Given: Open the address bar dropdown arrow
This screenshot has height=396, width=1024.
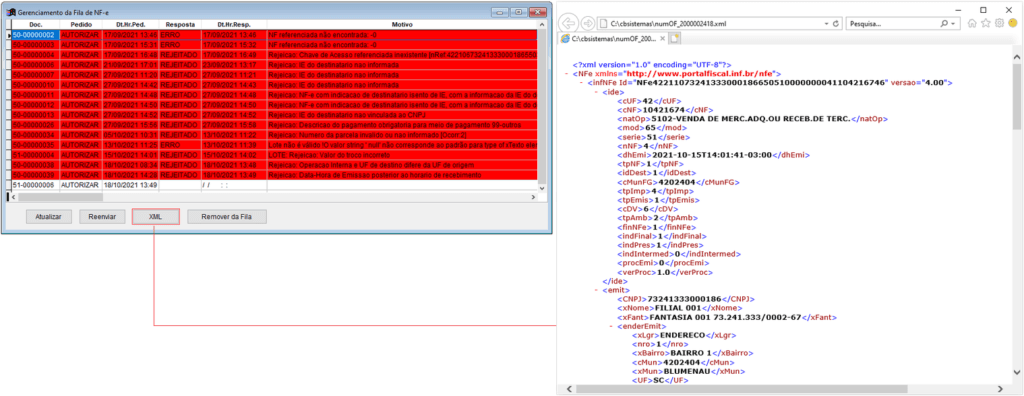Looking at the screenshot, I should pyautogui.click(x=826, y=23).
